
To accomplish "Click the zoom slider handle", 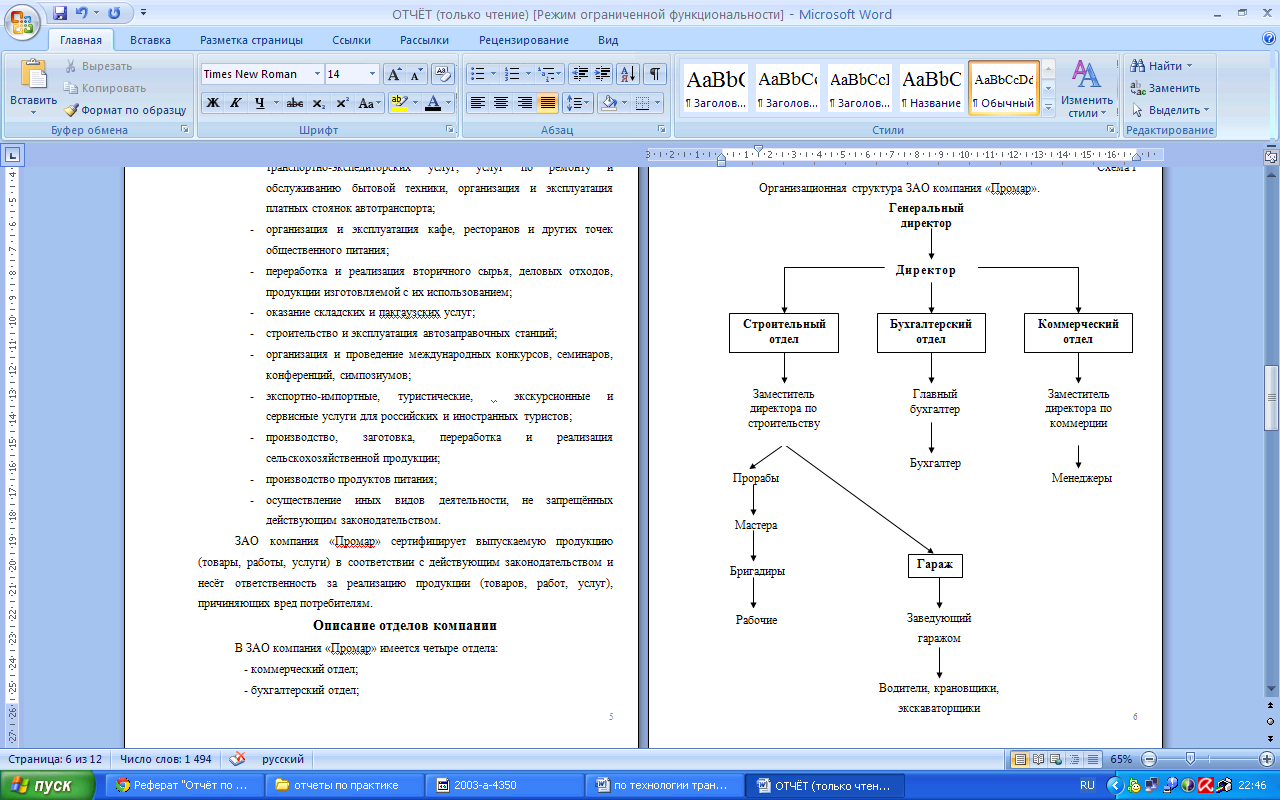I will (1189, 759).
